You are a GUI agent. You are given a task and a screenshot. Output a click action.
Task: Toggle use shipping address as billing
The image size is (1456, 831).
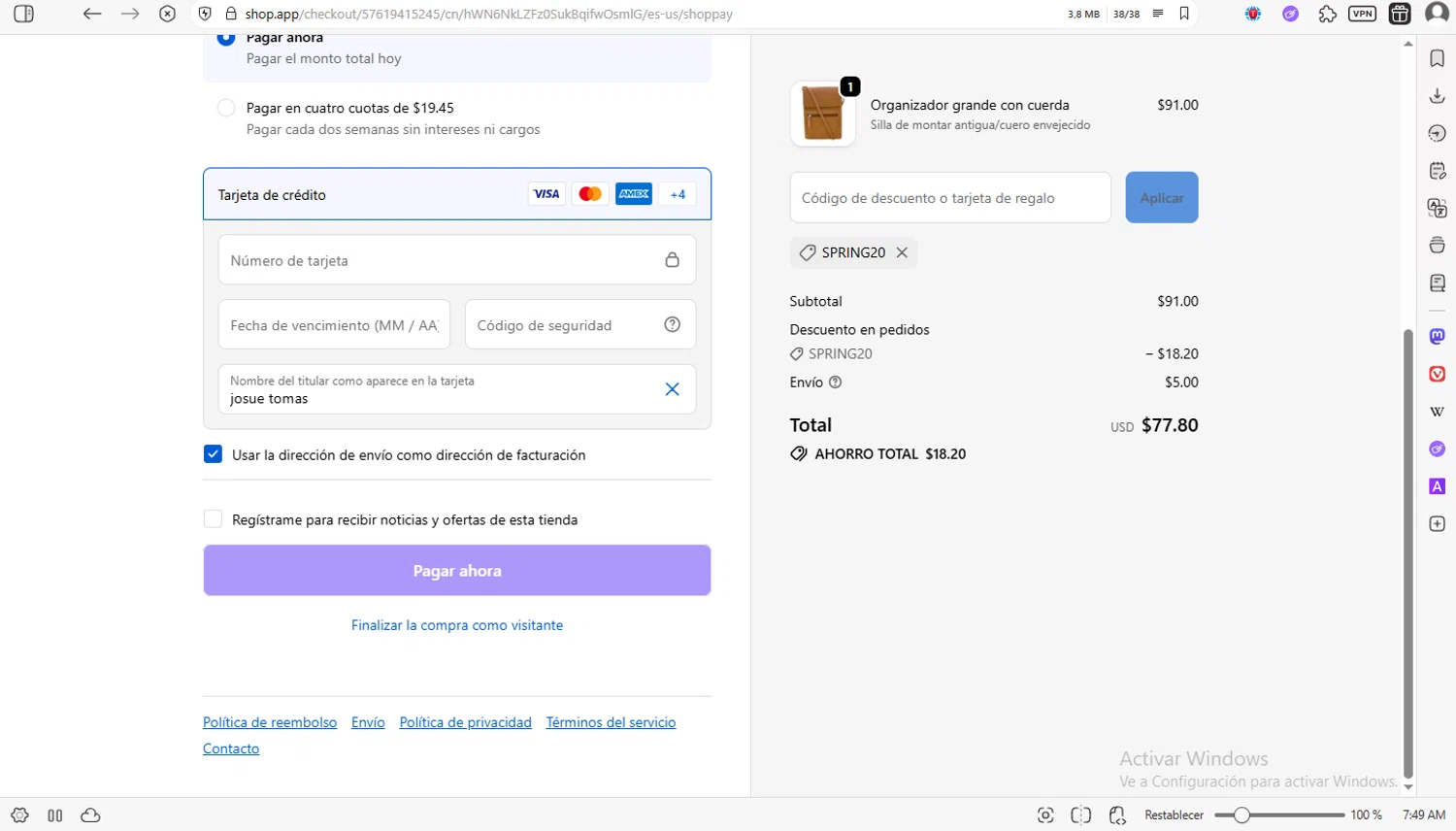click(213, 454)
